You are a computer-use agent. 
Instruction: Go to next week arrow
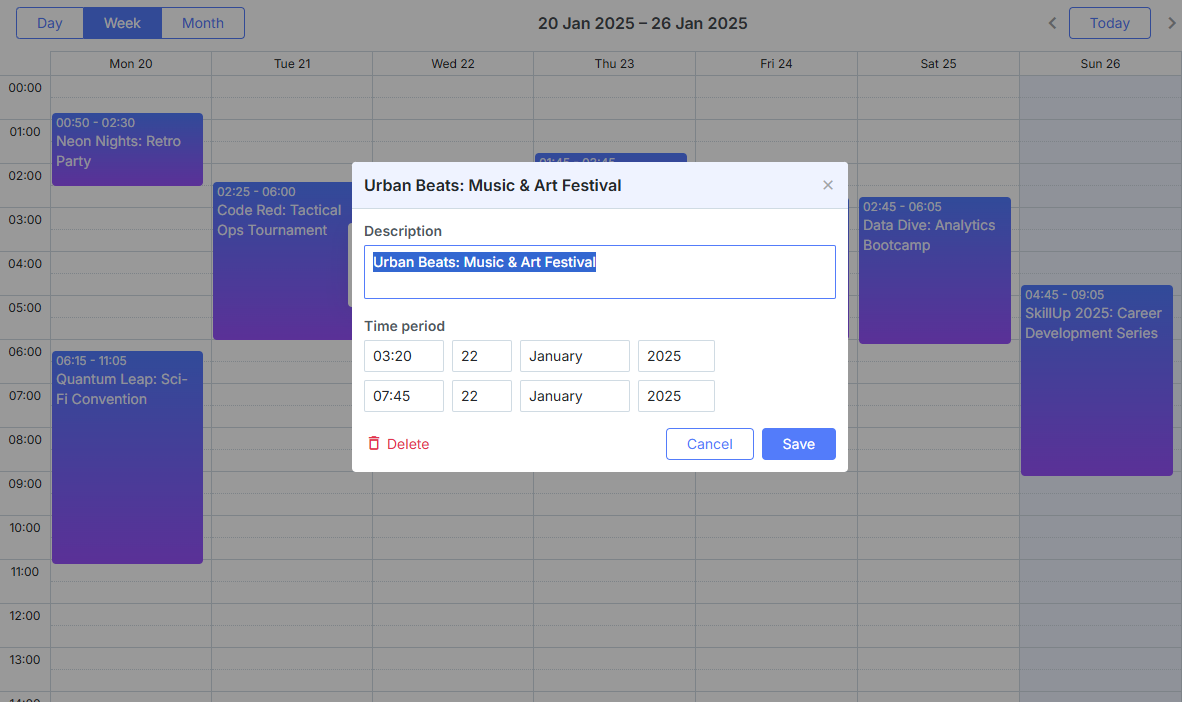pyautogui.click(x=1171, y=23)
